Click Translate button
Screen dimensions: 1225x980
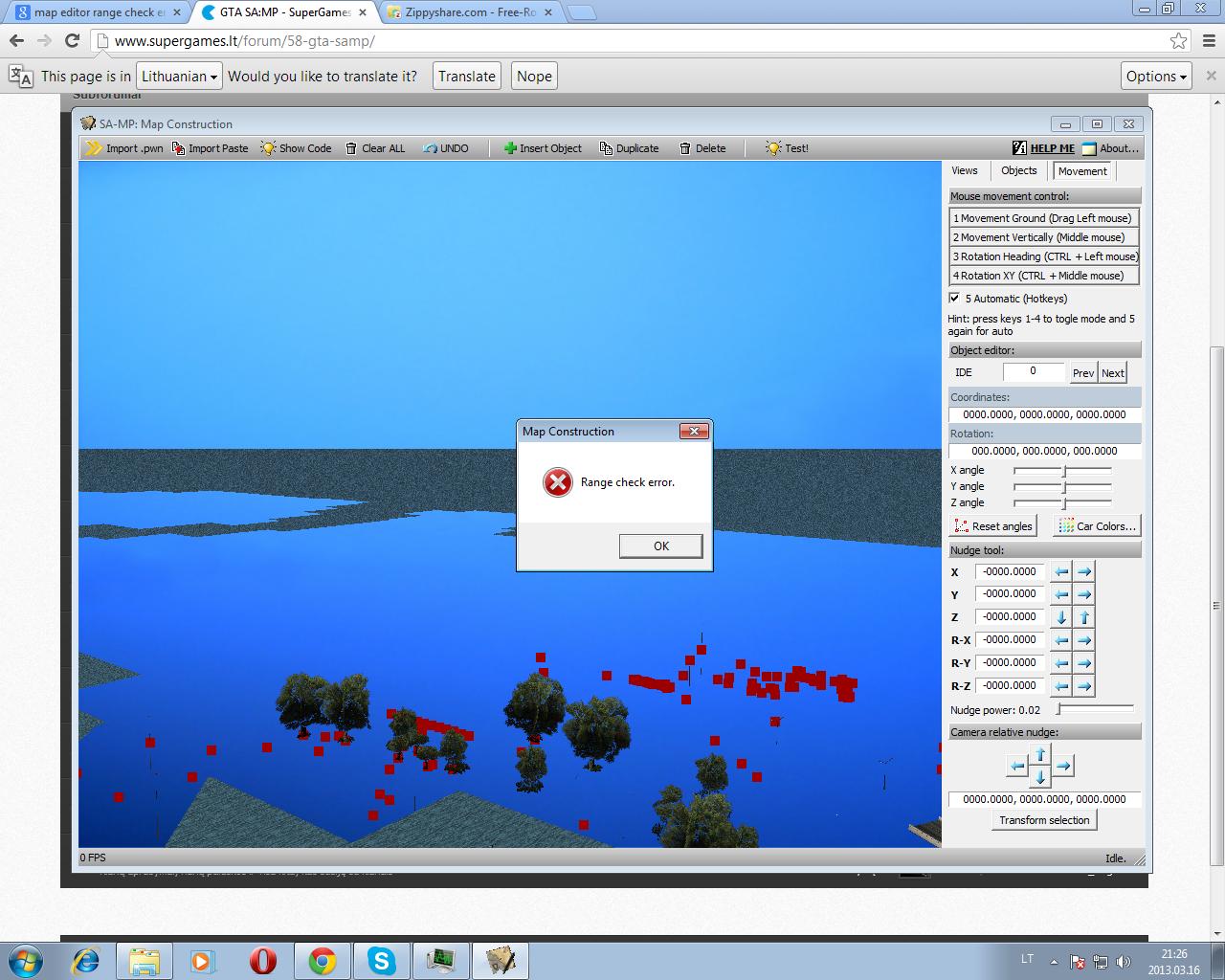pyautogui.click(x=467, y=77)
